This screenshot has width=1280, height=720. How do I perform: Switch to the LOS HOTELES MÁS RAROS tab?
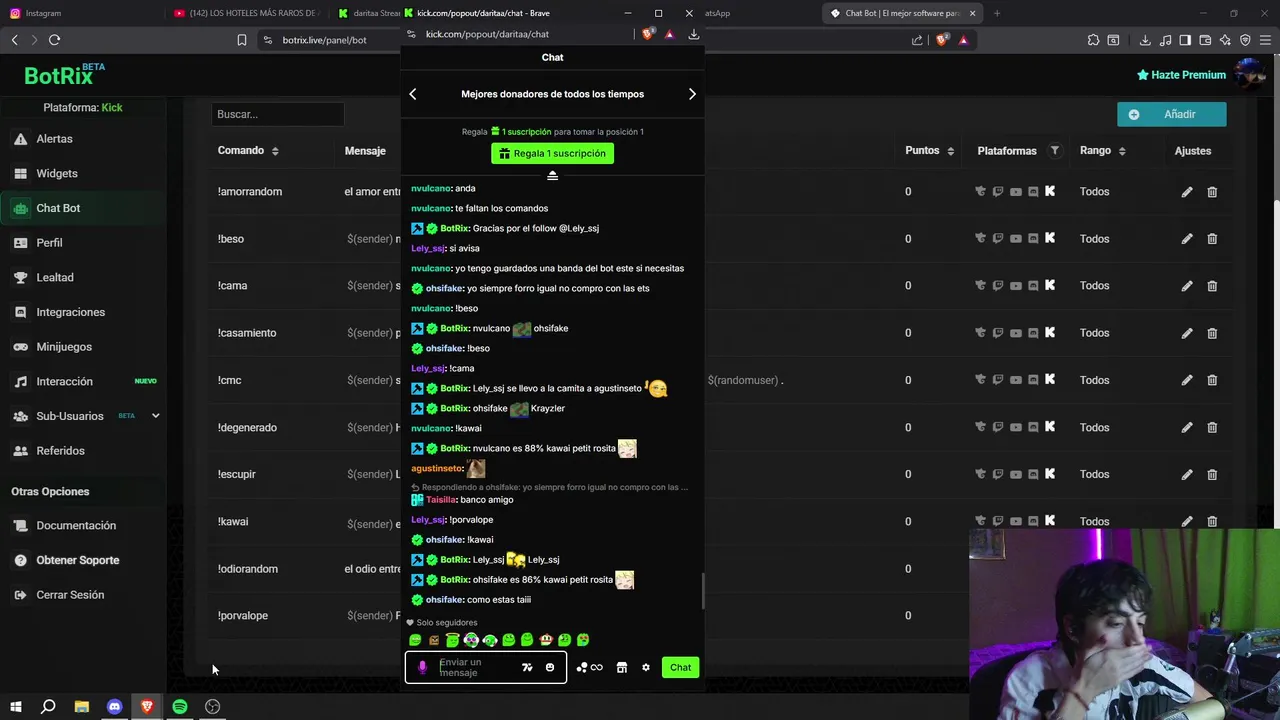pos(246,13)
